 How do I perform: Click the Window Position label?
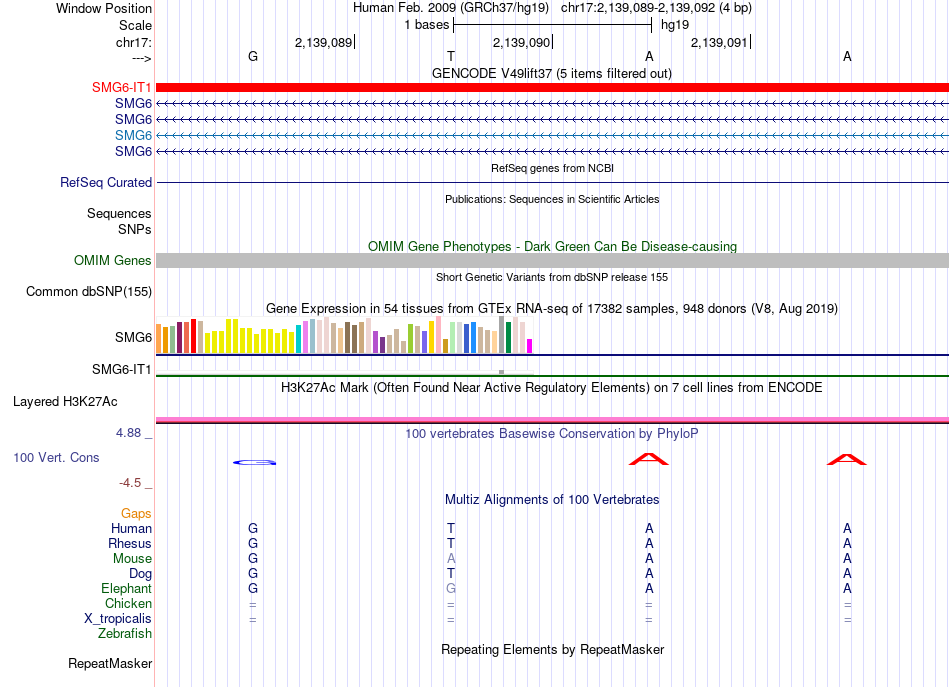tap(104, 8)
